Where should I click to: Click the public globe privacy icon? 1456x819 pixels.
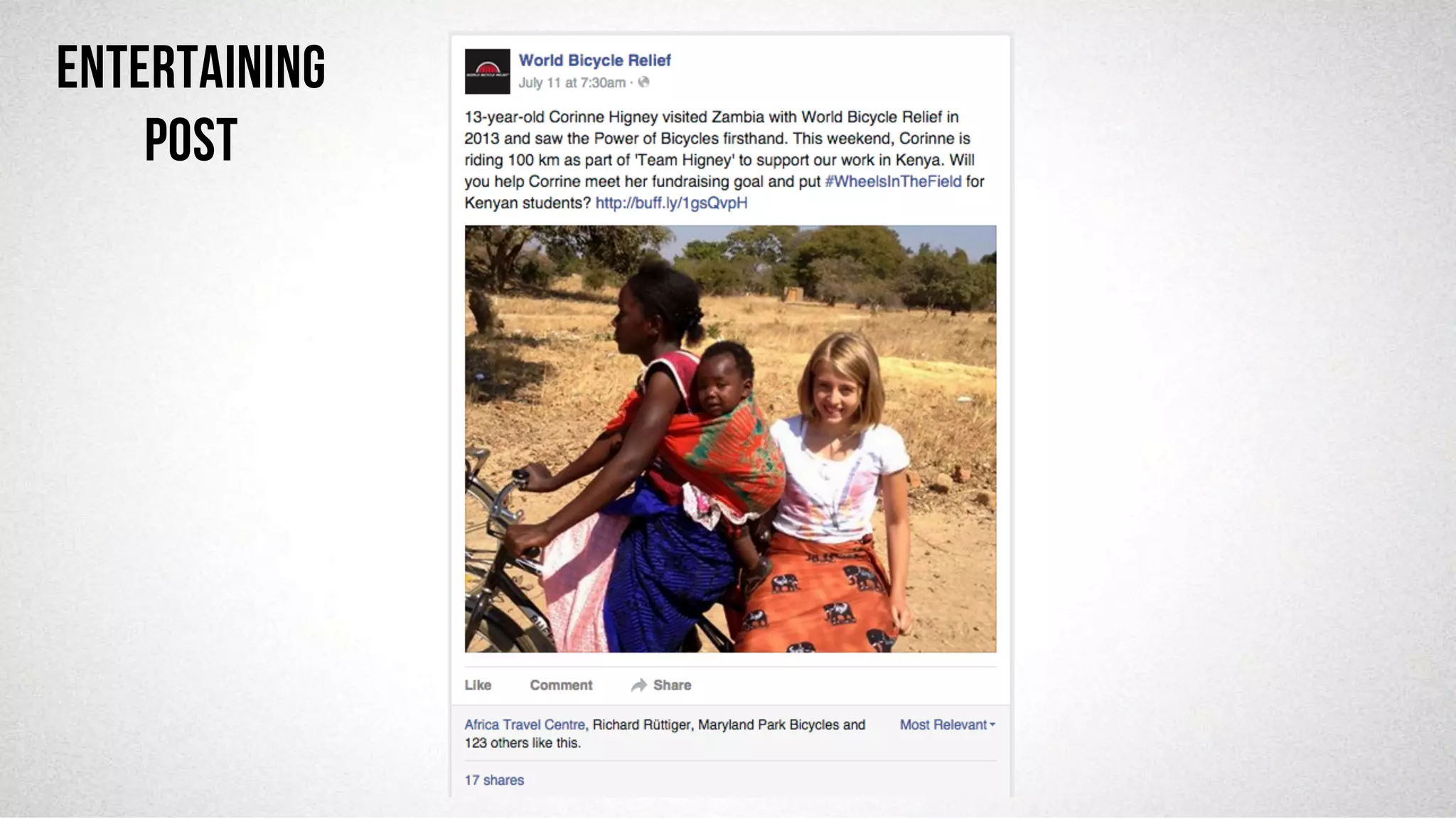(x=643, y=82)
